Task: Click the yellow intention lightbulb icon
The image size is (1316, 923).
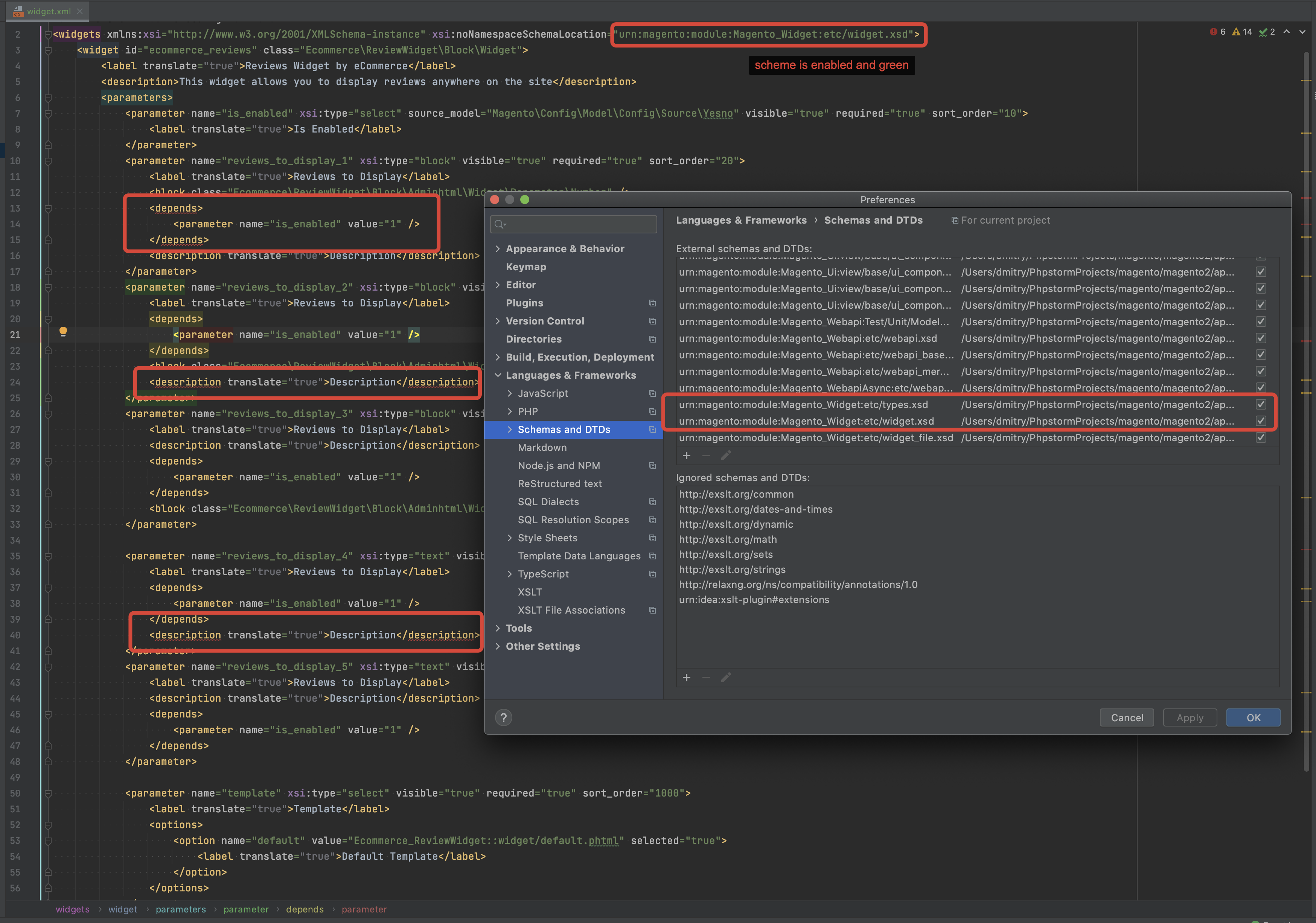Action: click(63, 331)
